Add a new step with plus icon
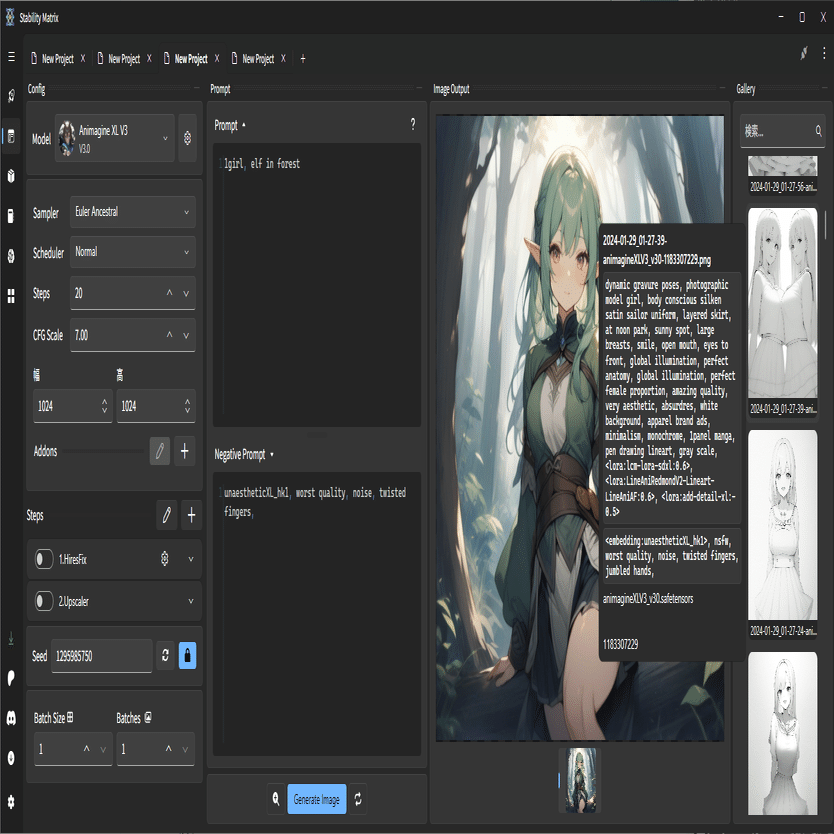 (192, 516)
